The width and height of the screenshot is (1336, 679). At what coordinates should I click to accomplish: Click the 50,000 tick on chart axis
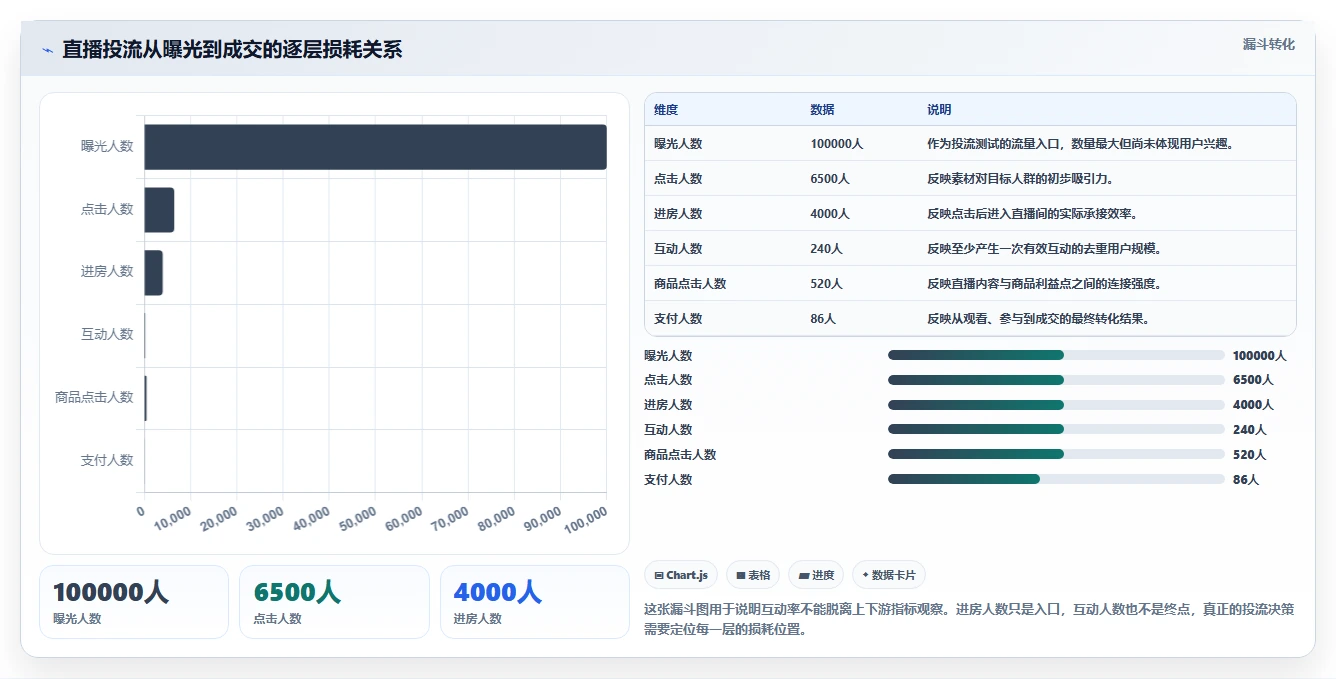357,518
